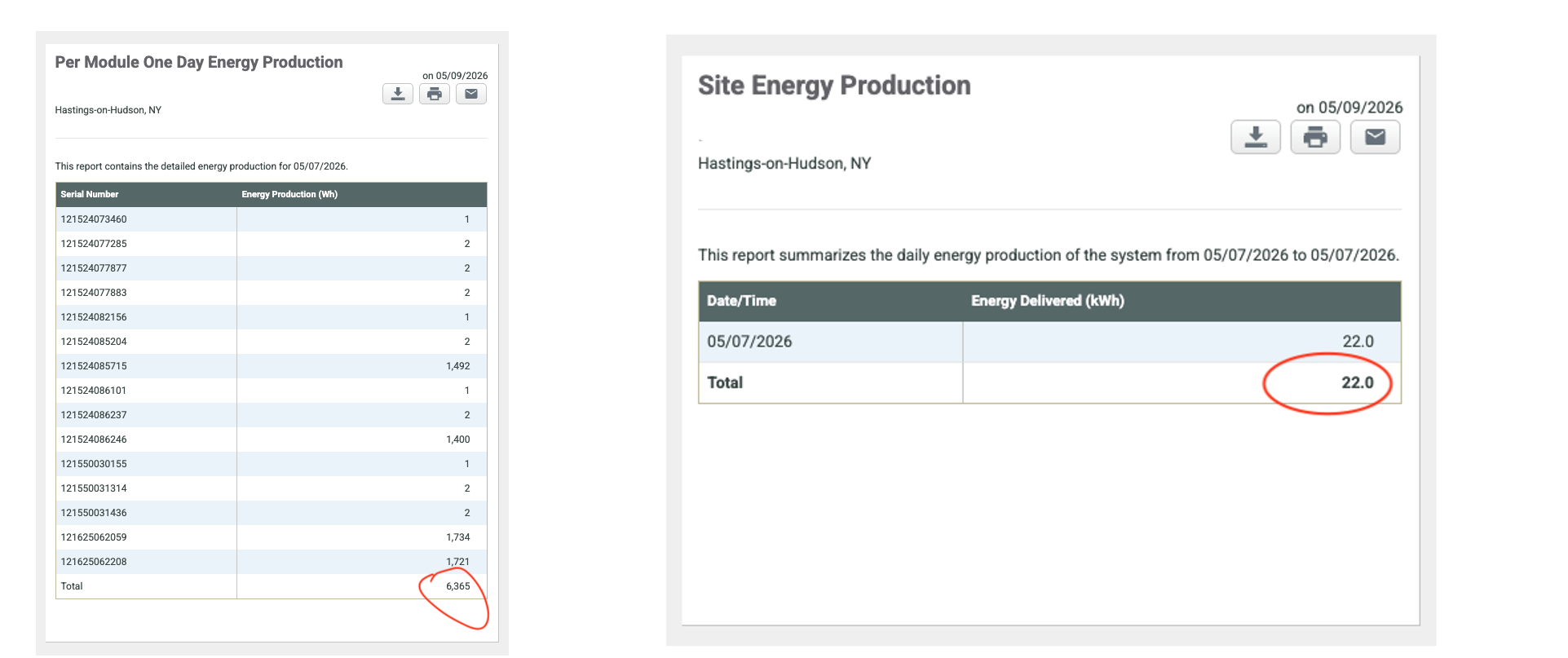Image resolution: width=1568 pixels, height=658 pixels.
Task: Click the module report 'on 05/09/2026' date
Action: [x=455, y=76]
